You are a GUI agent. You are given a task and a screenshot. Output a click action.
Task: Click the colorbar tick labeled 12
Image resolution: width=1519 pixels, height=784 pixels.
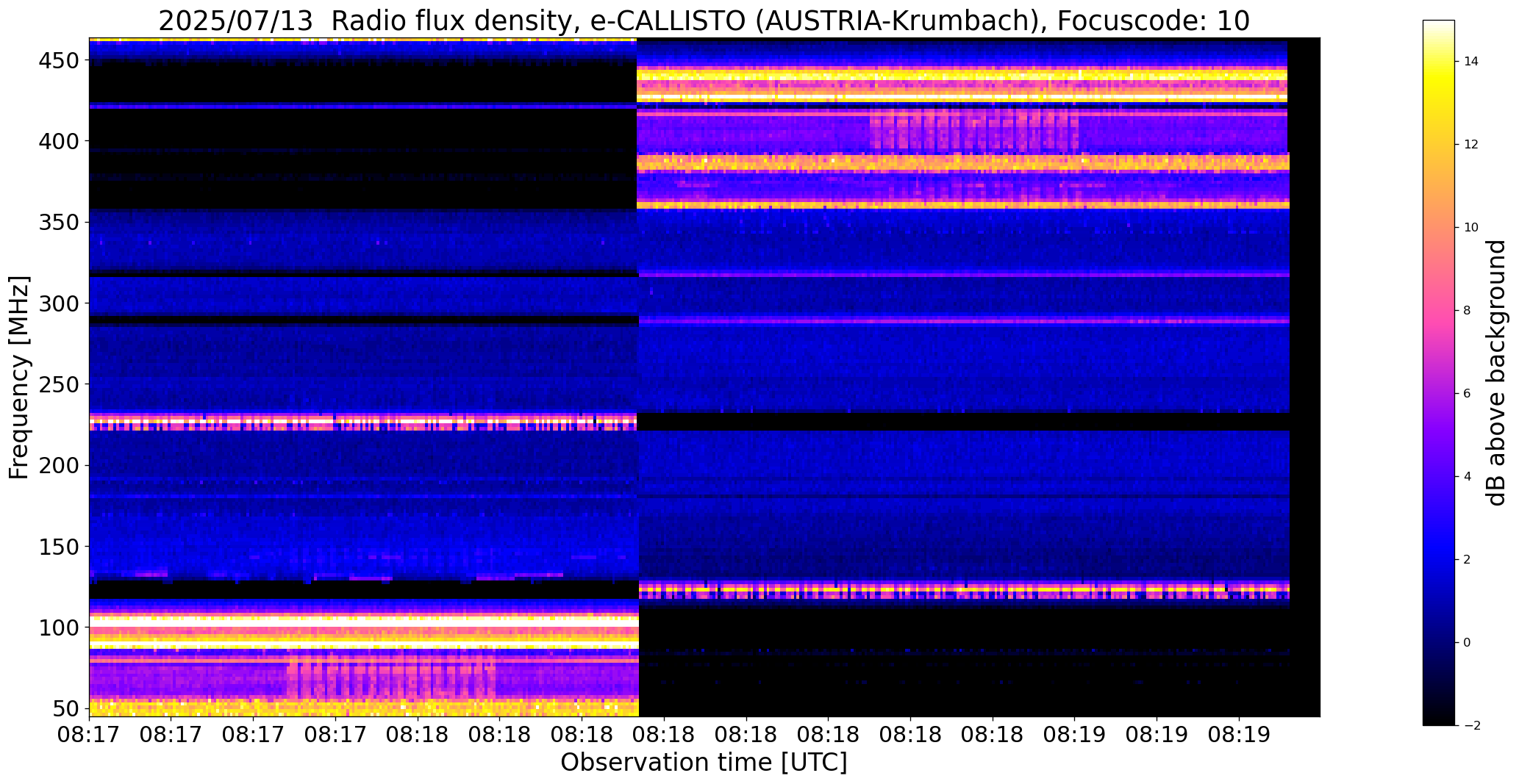pos(1471,145)
